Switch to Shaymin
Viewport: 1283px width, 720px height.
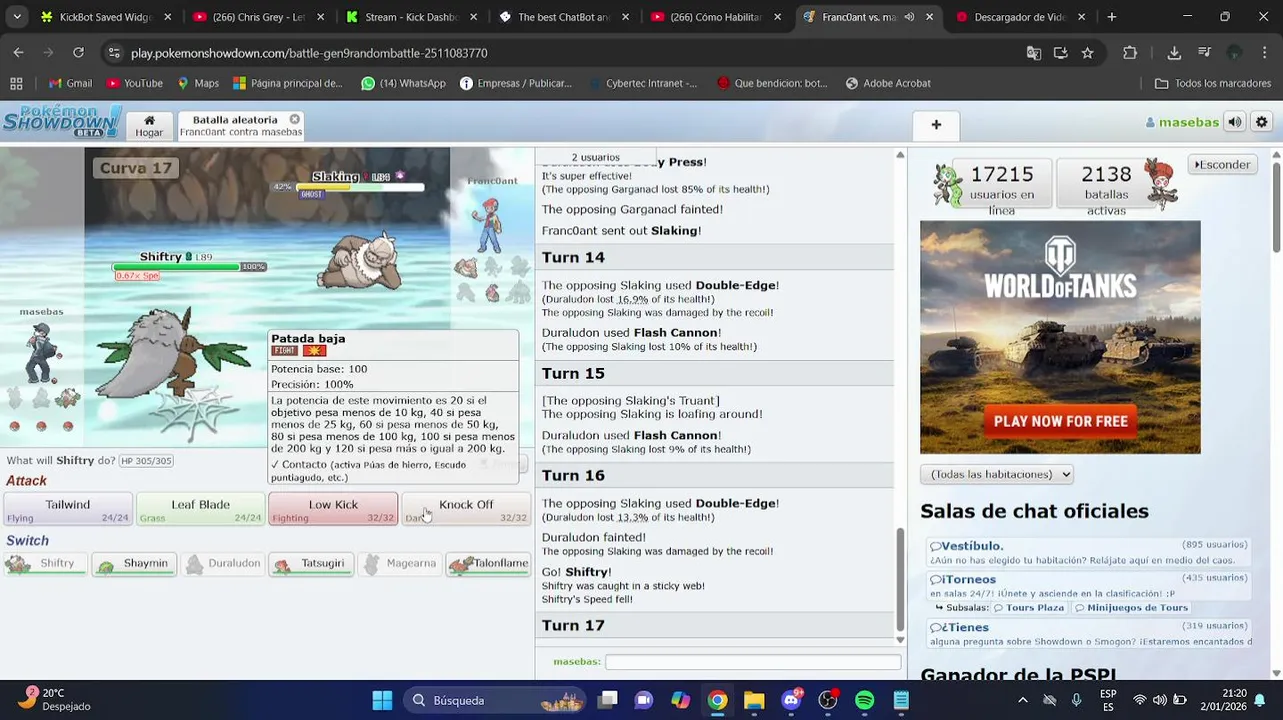point(135,564)
